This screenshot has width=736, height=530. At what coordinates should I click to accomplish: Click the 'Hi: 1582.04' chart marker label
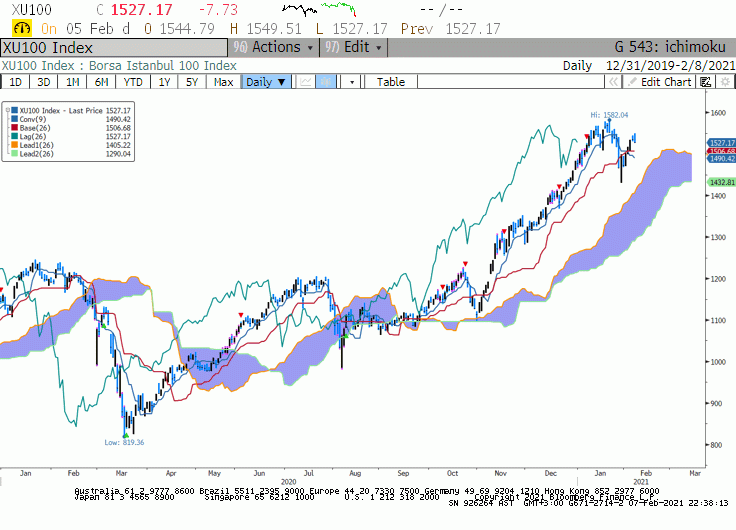[609, 115]
